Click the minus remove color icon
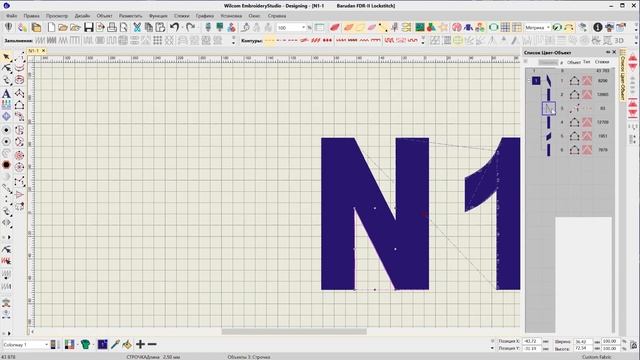Image resolution: width=640 pixels, height=360 pixels. tap(152, 344)
